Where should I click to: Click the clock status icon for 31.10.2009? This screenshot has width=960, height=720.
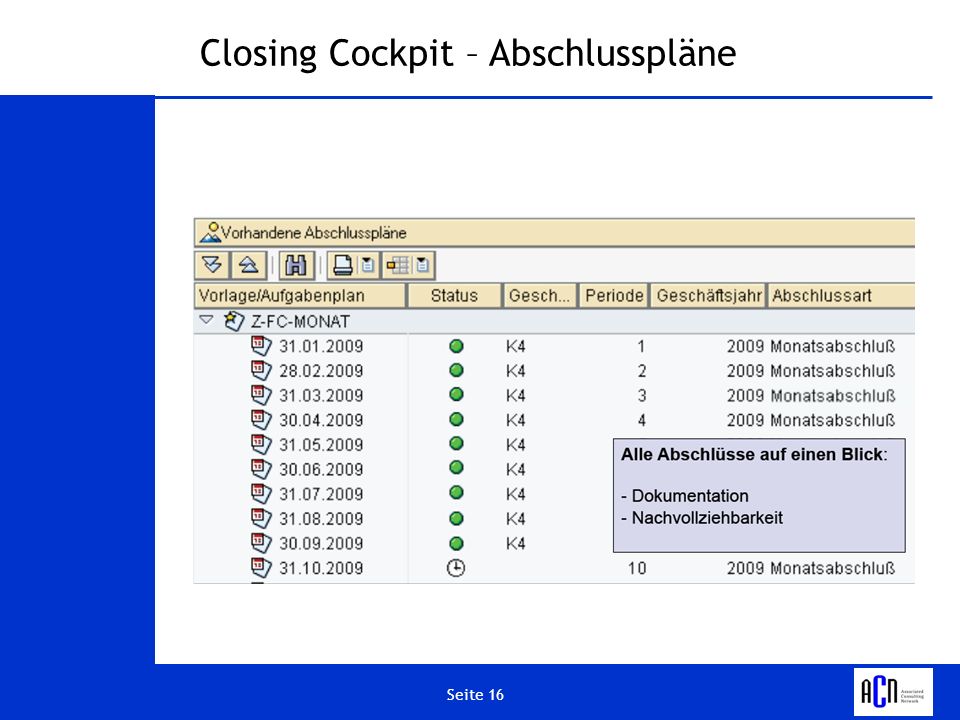456,568
